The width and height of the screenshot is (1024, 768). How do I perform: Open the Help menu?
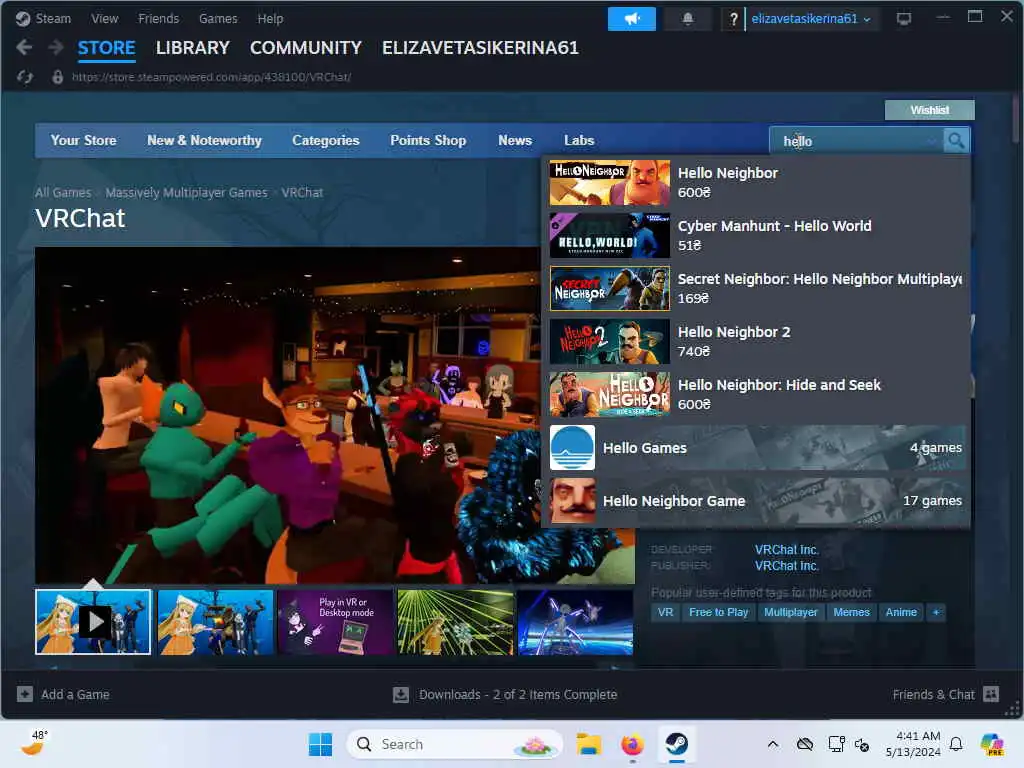tap(270, 18)
